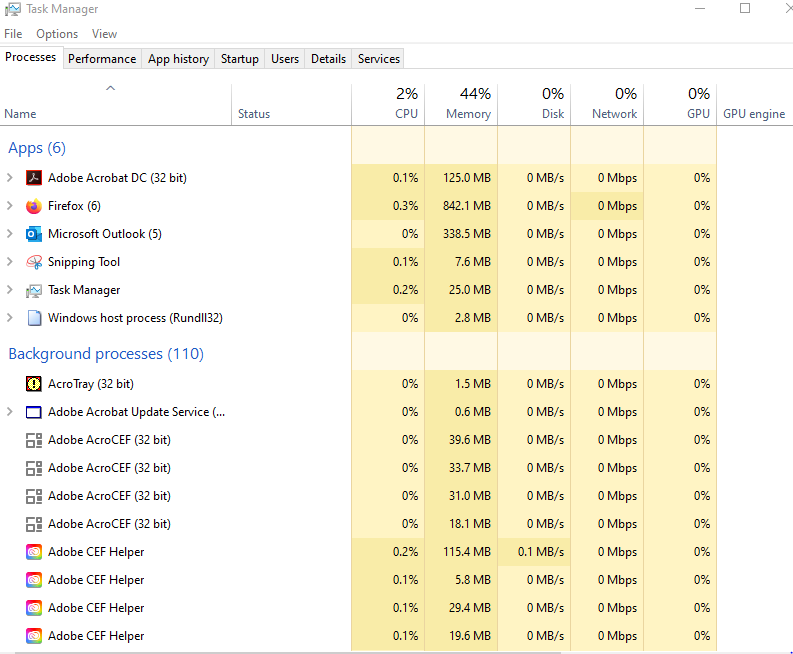This screenshot has width=793, height=654.
Task: Click Snipping Tool memory value 7.6 MB
Action: tap(473, 262)
